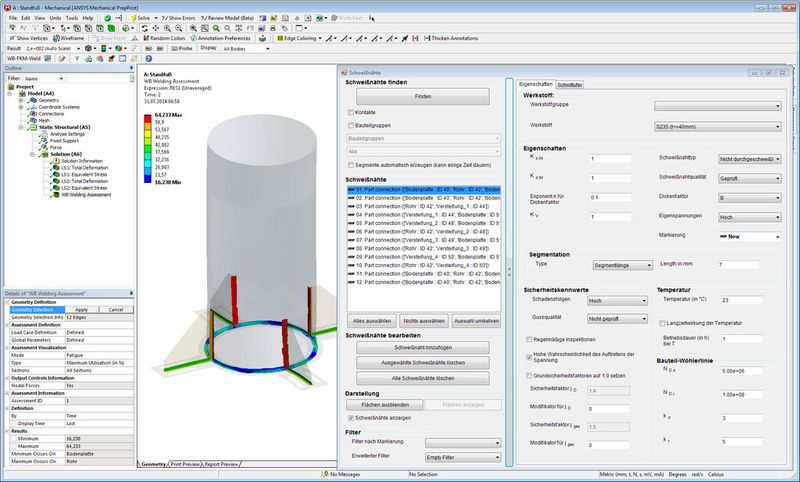Image resolution: width=800 pixels, height=482 pixels.
Task: Click the rotate view icon in toolbar
Action: coord(145,28)
